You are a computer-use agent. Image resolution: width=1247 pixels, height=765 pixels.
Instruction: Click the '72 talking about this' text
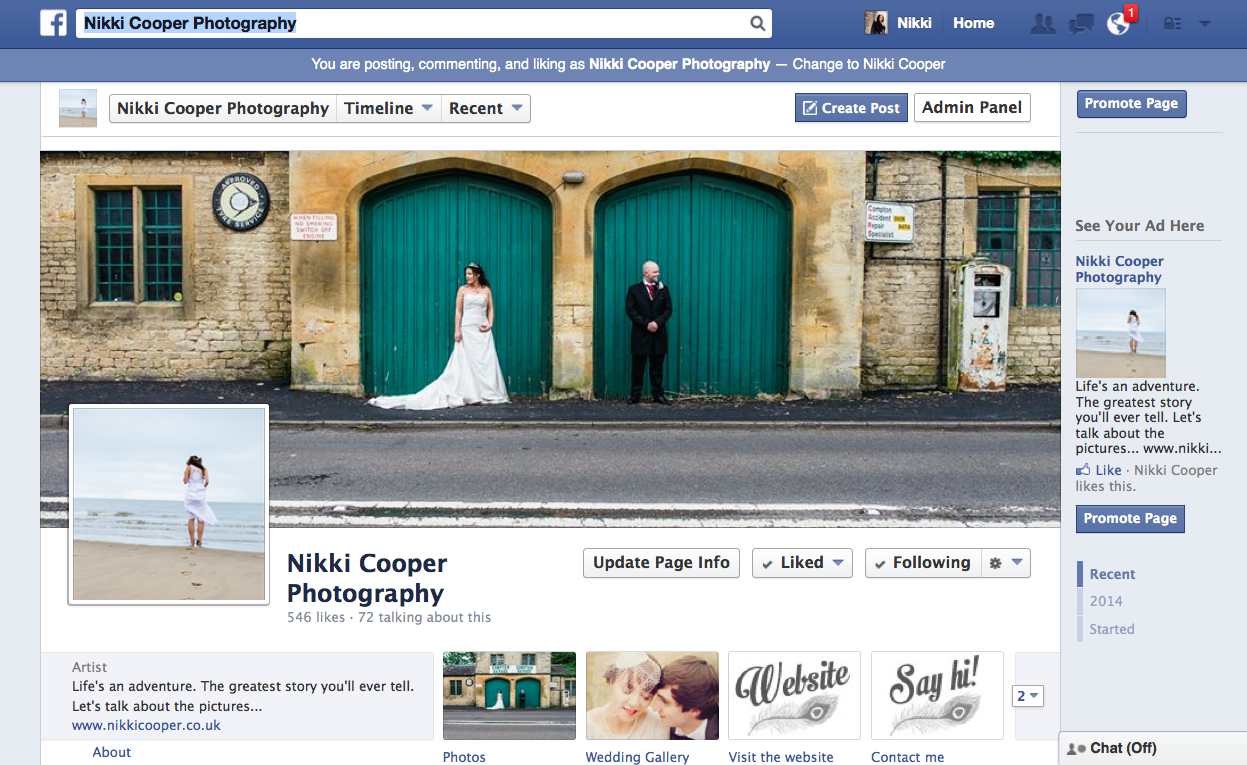click(x=424, y=617)
